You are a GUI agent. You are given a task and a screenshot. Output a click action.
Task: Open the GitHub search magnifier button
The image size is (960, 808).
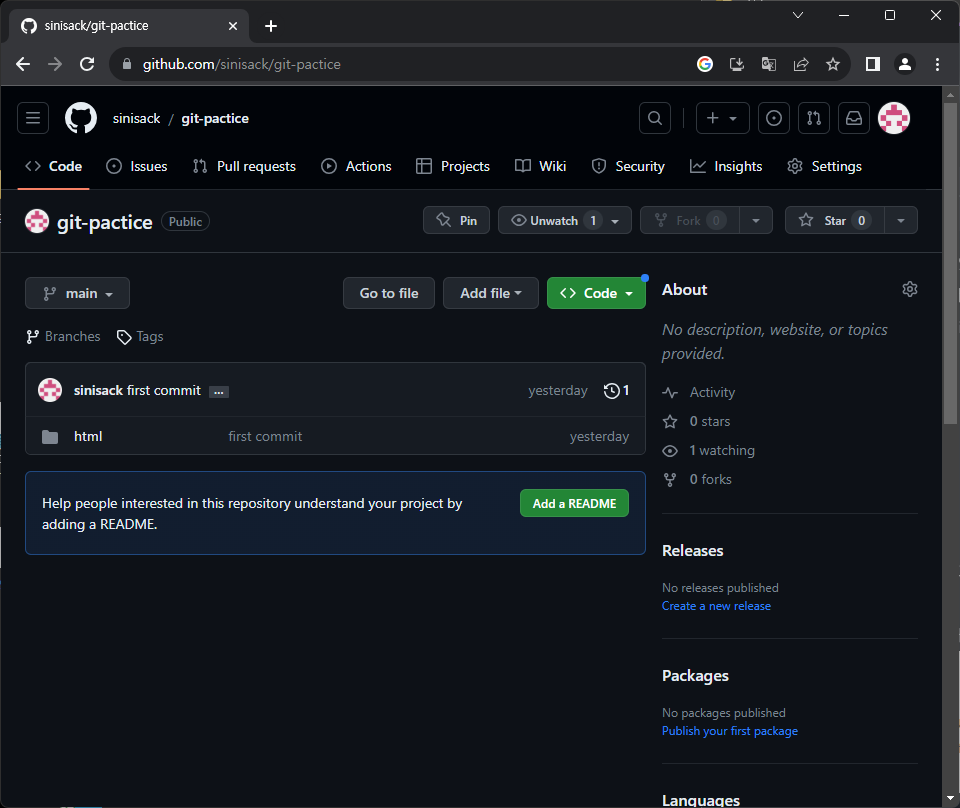pos(654,118)
